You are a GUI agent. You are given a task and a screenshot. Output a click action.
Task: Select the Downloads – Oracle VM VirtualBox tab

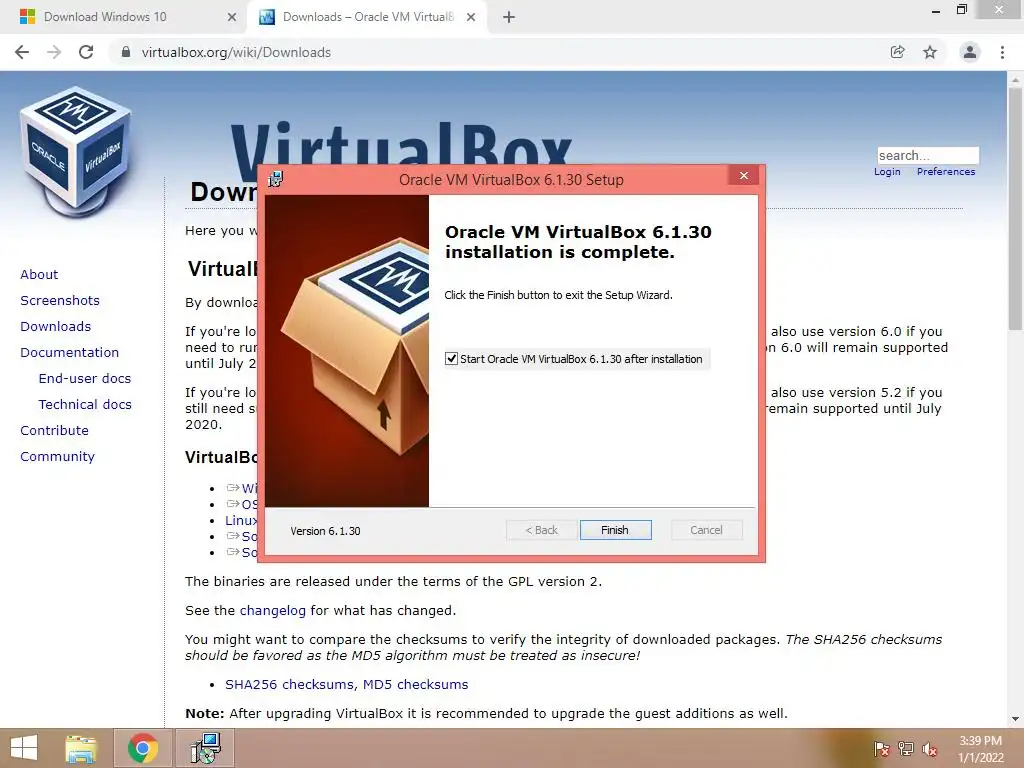click(x=368, y=17)
